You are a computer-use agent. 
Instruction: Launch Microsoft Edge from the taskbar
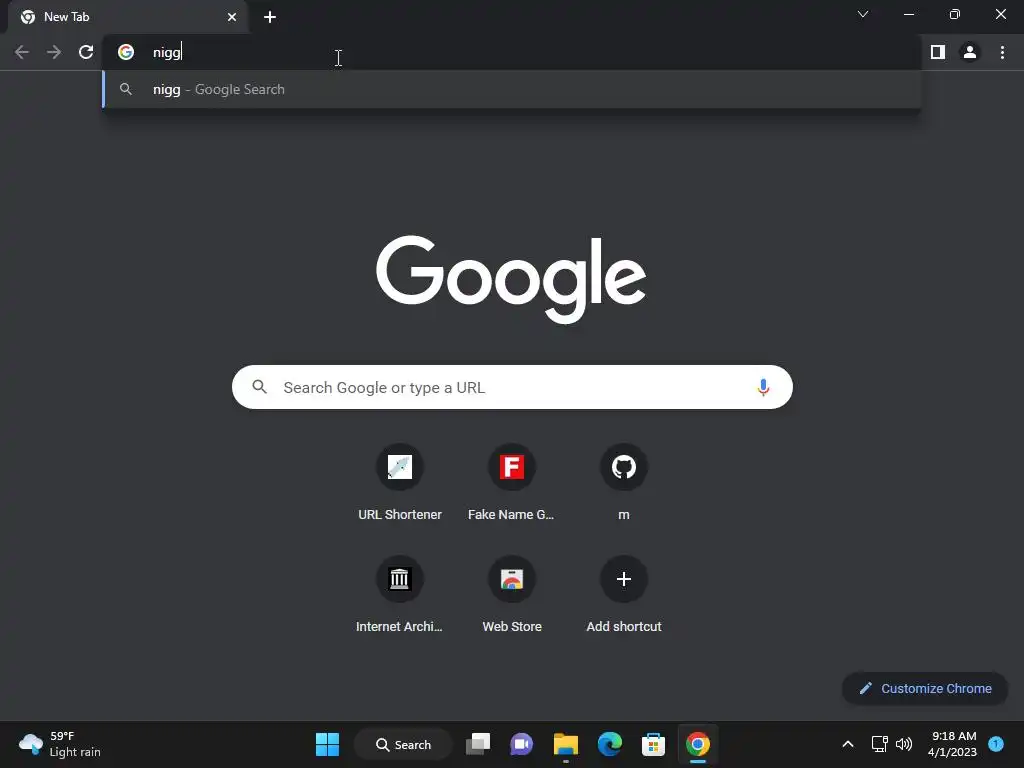(x=609, y=744)
